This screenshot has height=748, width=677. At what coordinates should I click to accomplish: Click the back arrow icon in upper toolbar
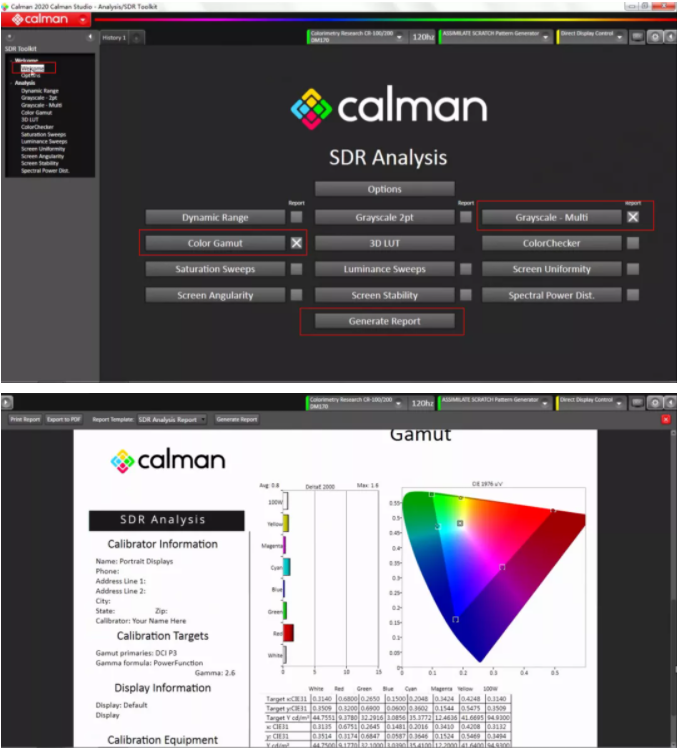(x=670, y=37)
